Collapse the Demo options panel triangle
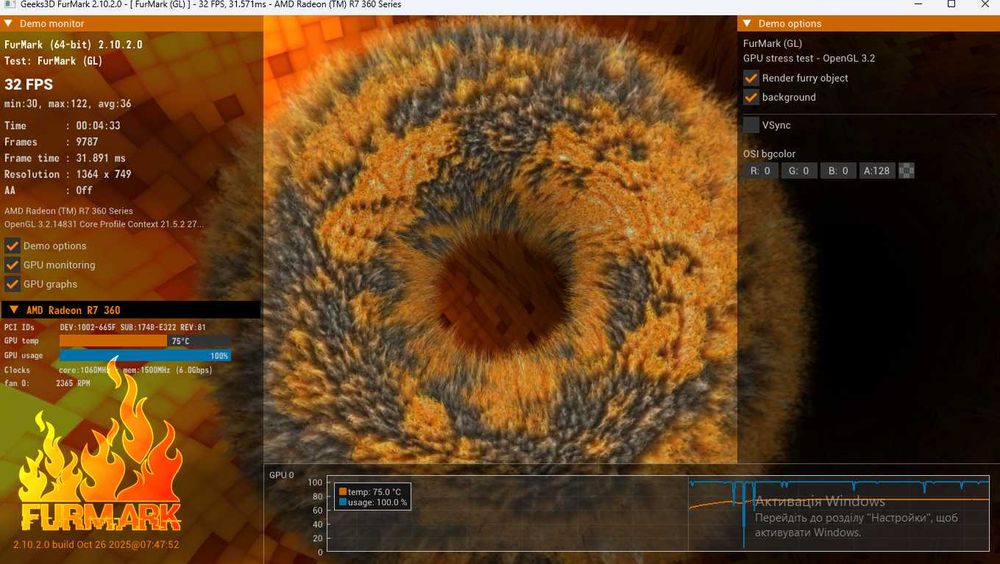 (747, 24)
